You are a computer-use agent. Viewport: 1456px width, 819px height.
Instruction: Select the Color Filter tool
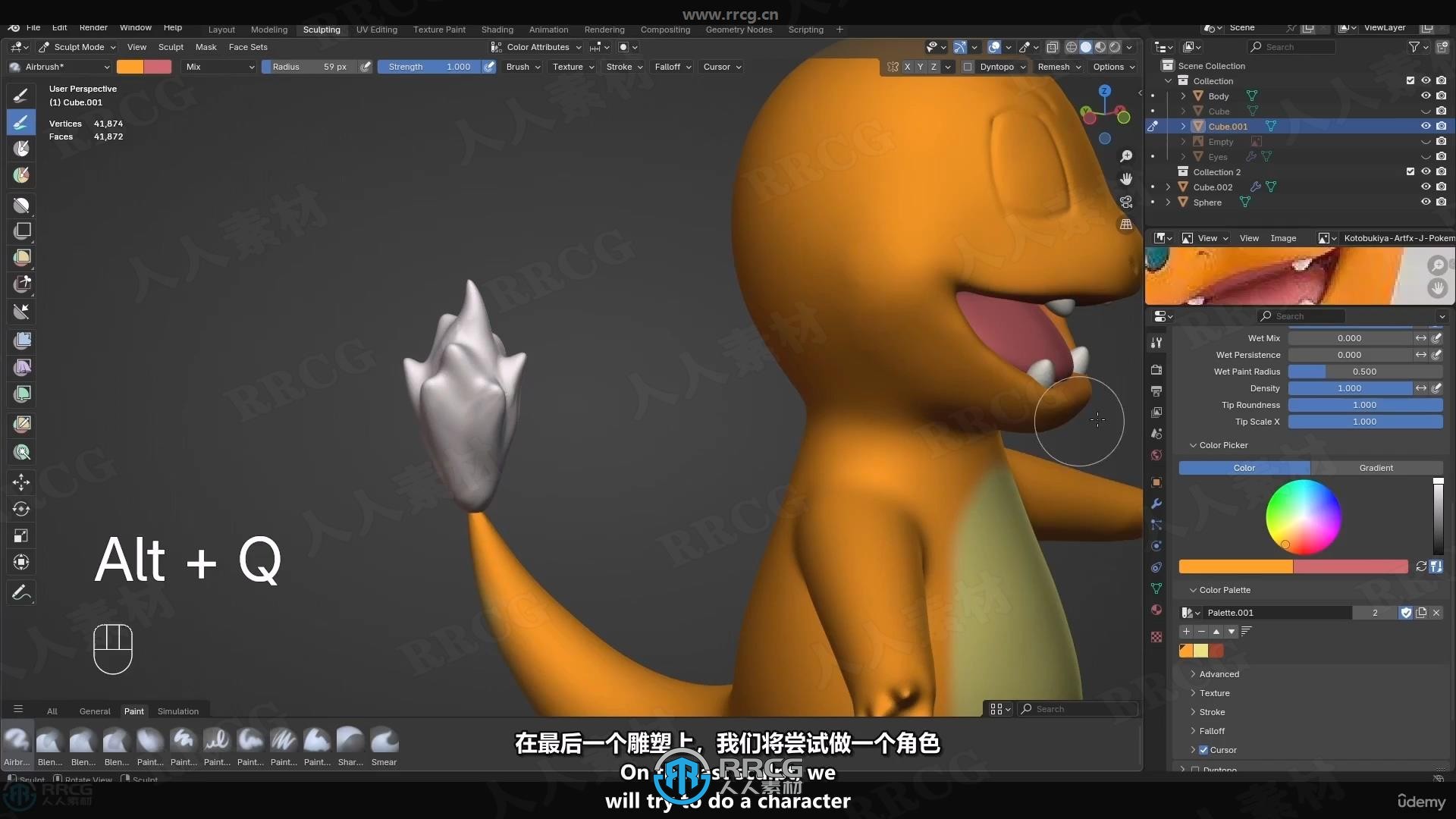tap(21, 394)
